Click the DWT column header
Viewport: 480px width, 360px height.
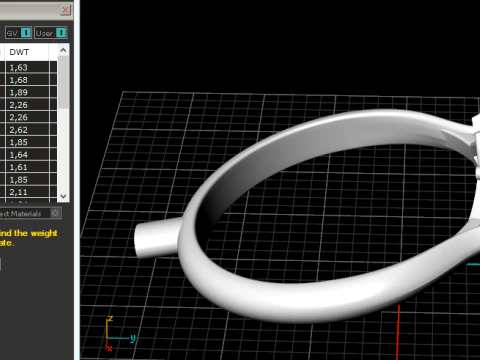tap(27, 52)
